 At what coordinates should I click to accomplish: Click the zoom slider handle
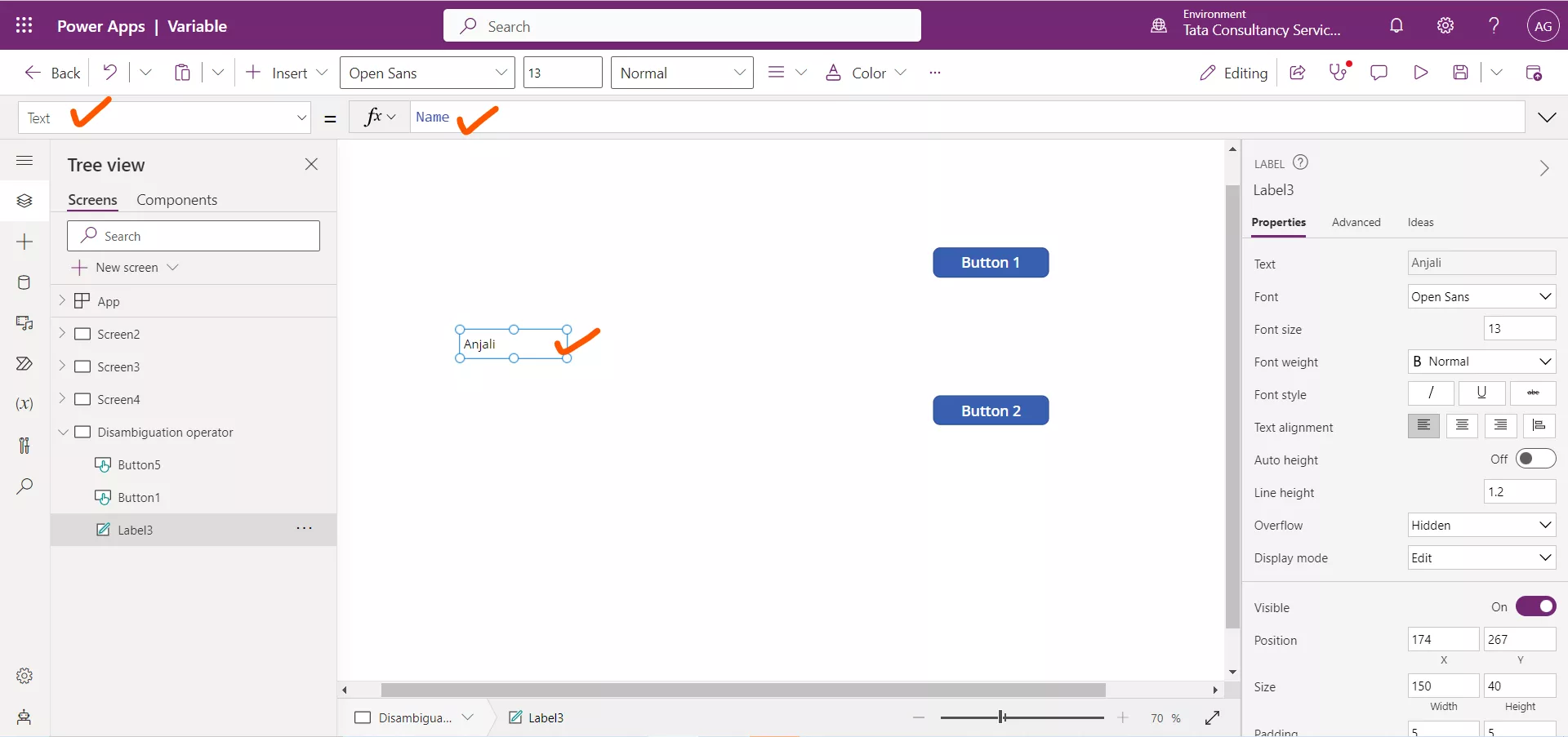[1001, 717]
